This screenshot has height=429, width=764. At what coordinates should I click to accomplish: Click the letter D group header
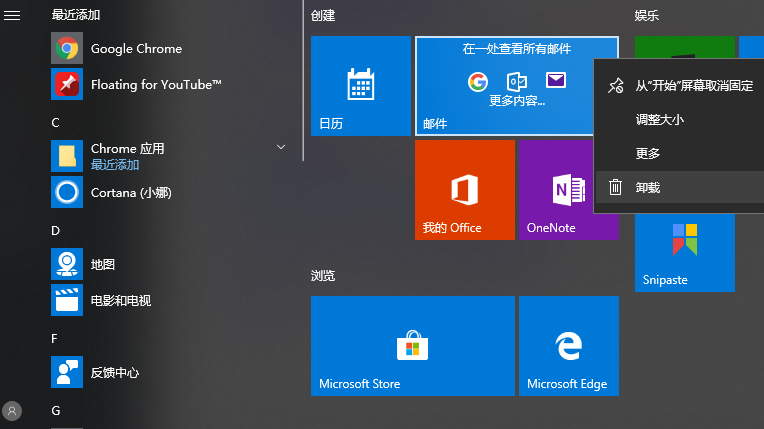56,231
